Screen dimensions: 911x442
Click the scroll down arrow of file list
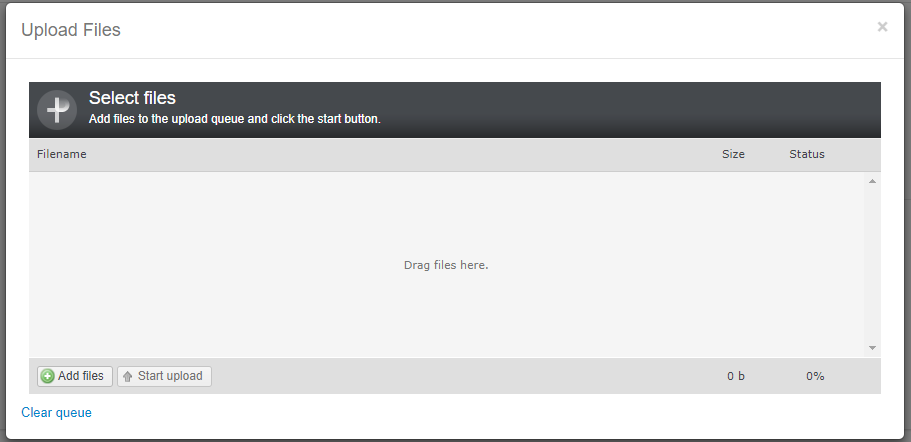(x=872, y=348)
